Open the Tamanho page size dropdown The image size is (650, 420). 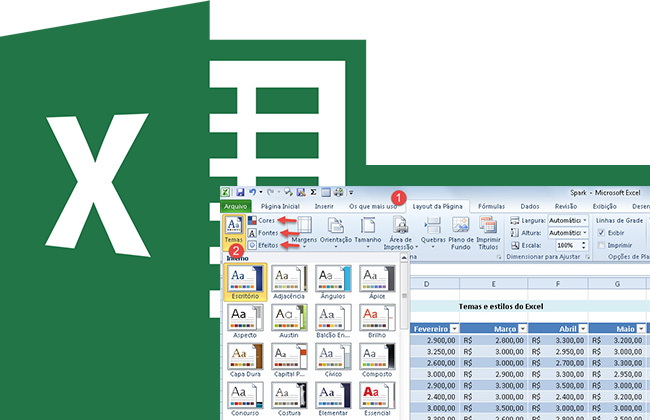368,233
